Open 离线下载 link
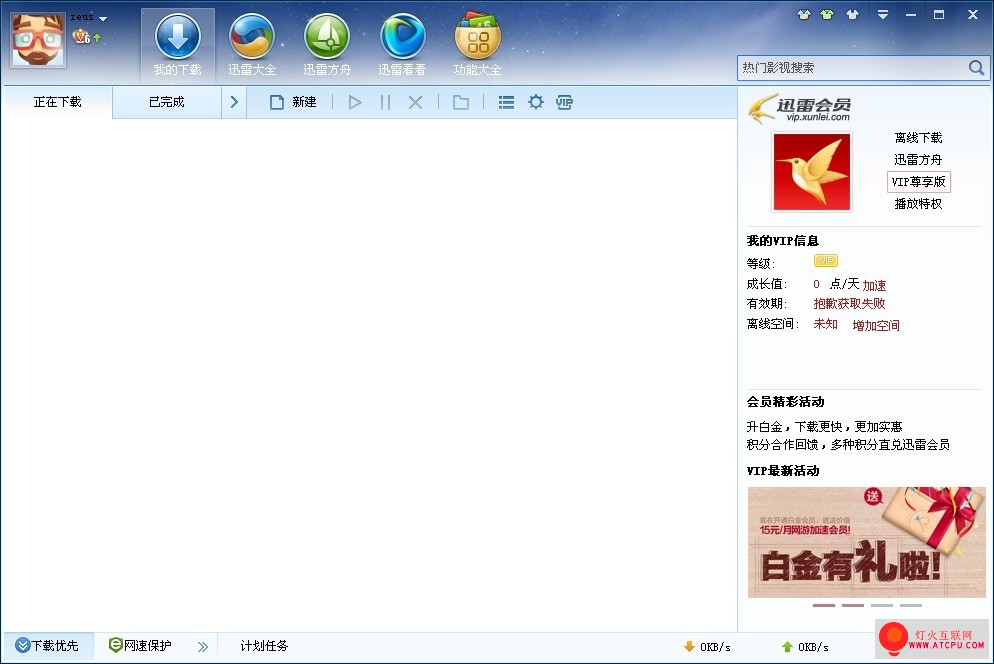Viewport: 994px width, 664px height. point(918,138)
